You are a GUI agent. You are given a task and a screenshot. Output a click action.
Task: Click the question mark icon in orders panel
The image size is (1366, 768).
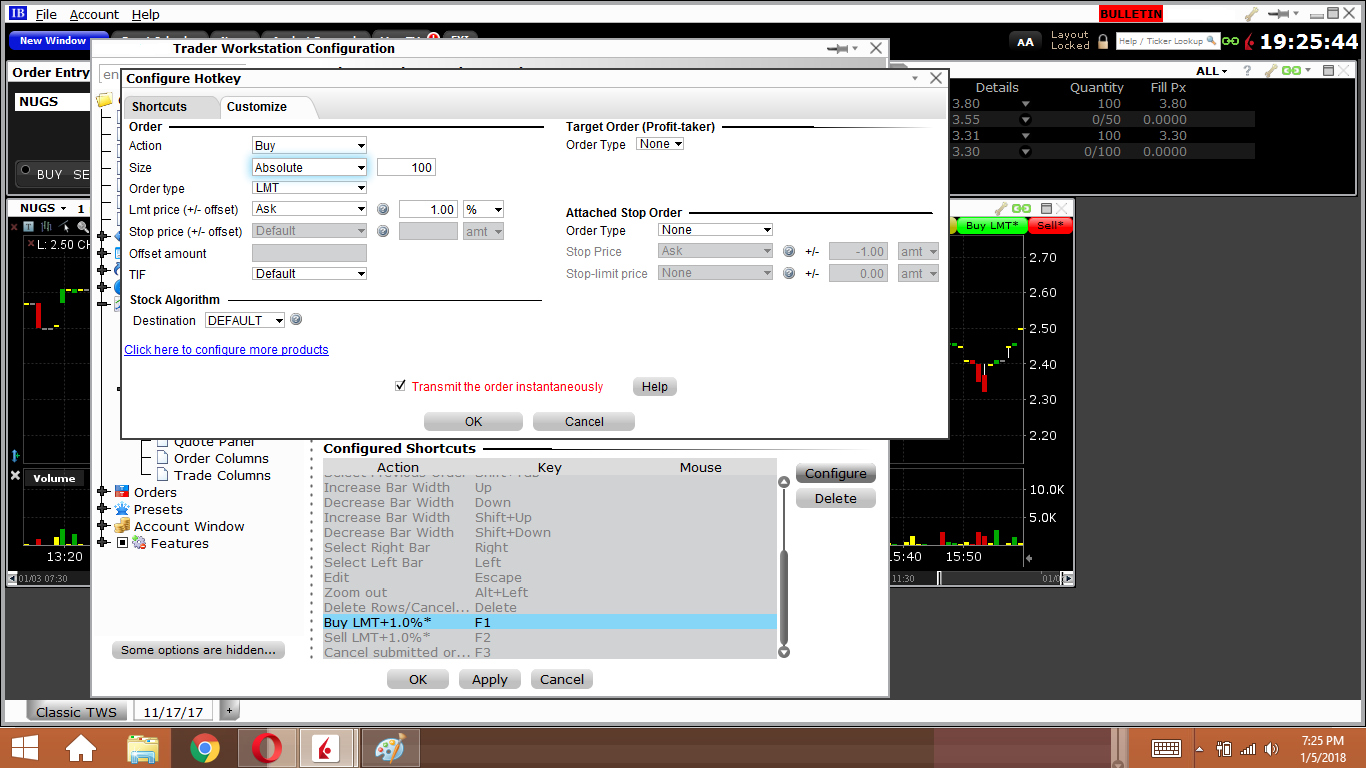[1246, 71]
